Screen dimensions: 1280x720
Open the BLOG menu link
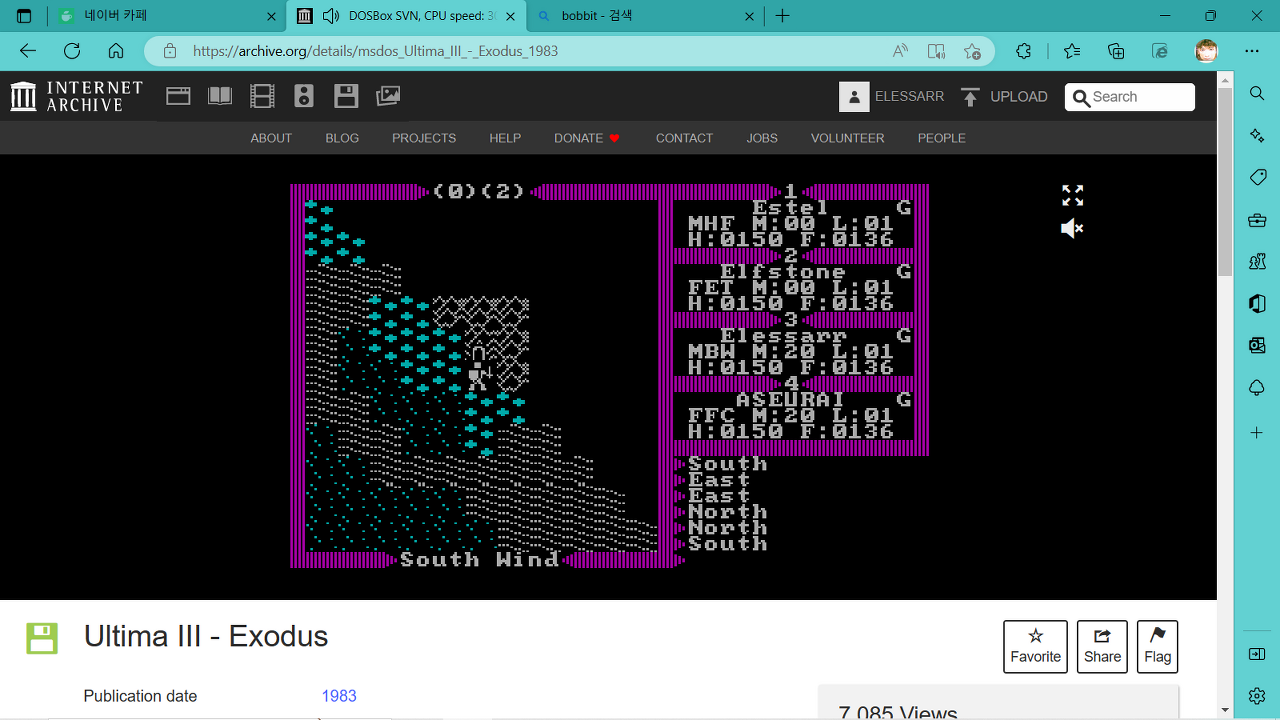click(342, 138)
